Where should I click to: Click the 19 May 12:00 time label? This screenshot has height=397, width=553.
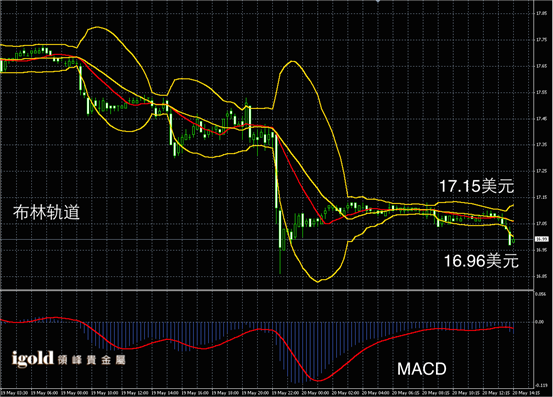point(135,393)
